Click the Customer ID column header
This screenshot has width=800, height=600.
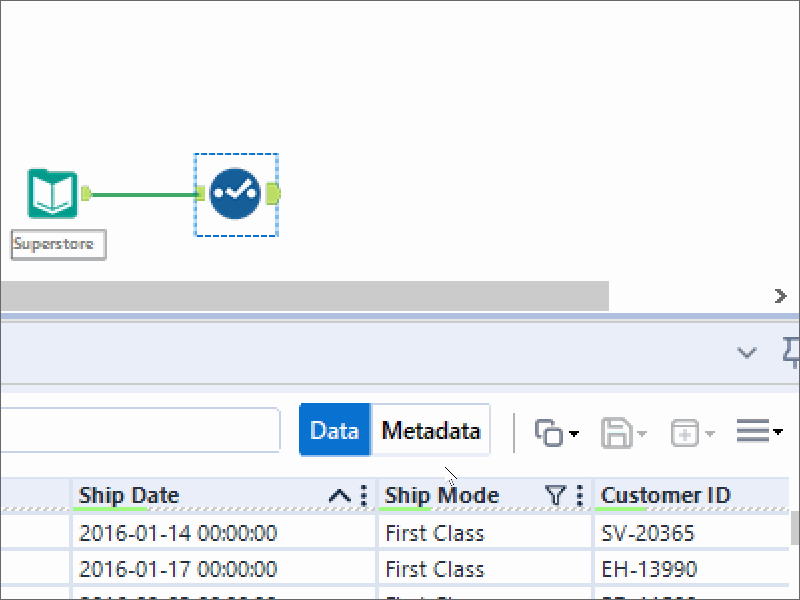coord(666,495)
